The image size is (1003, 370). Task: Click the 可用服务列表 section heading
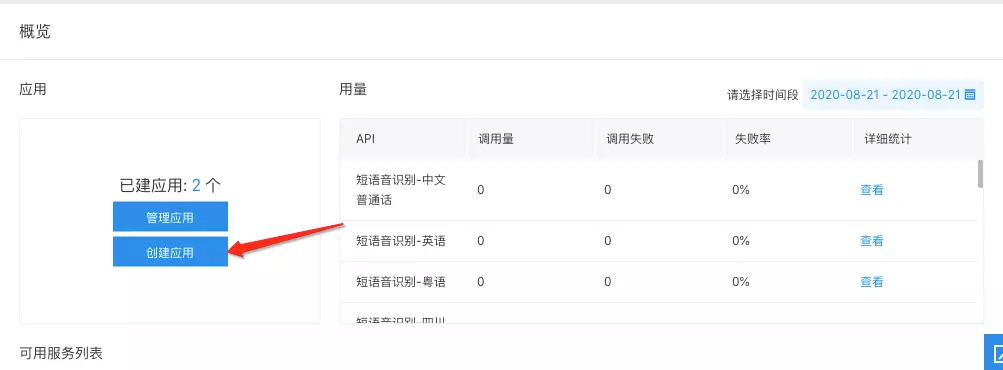61,353
